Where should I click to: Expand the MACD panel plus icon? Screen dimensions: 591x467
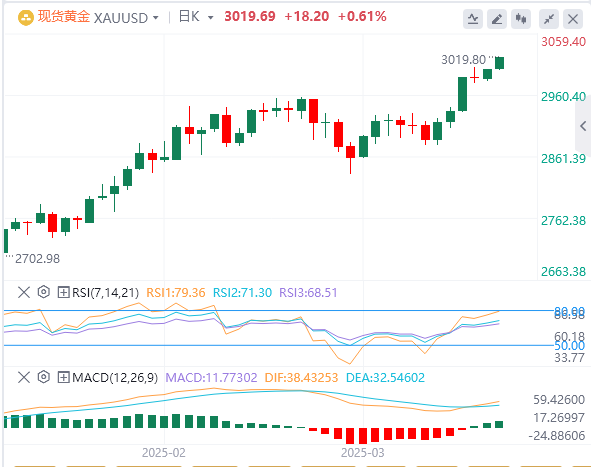63,377
